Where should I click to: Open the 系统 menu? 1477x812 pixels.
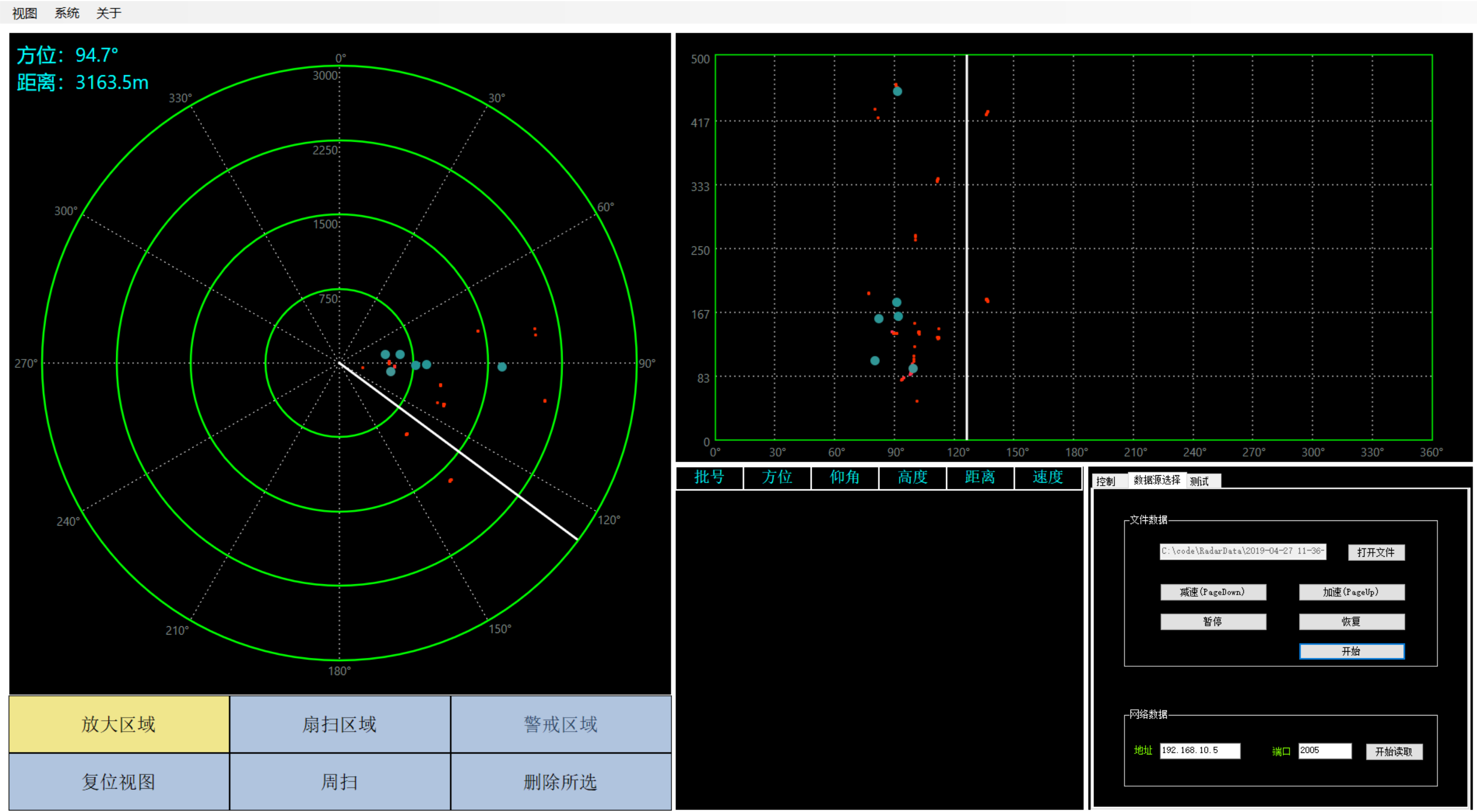pyautogui.click(x=66, y=12)
